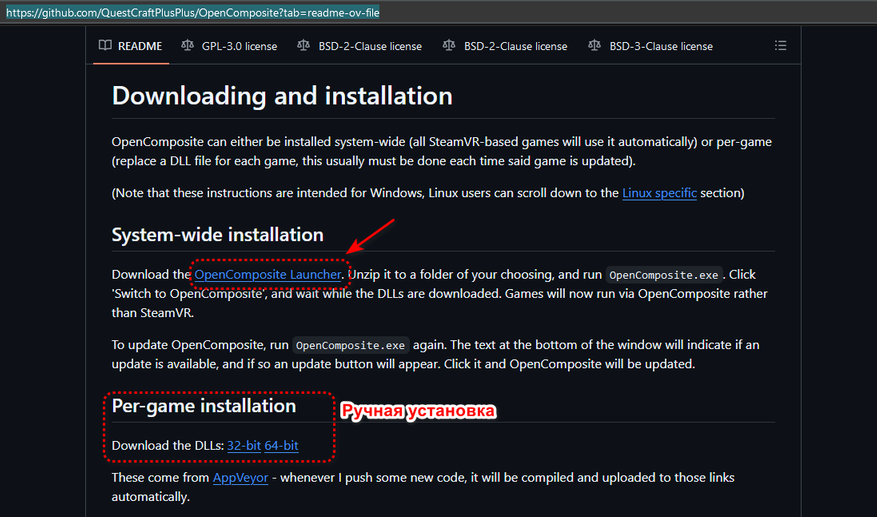Click the System-wide installation heading
Screen dimensions: 877x517
click(217, 235)
